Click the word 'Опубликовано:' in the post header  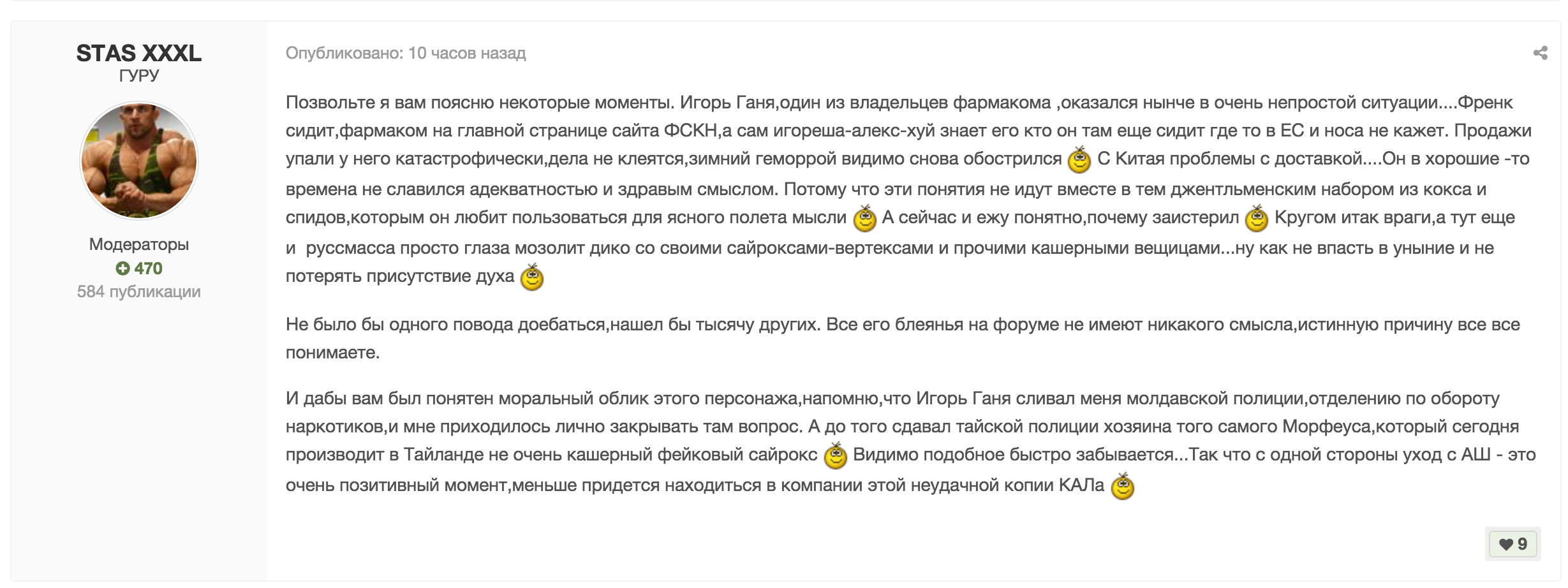point(344,53)
